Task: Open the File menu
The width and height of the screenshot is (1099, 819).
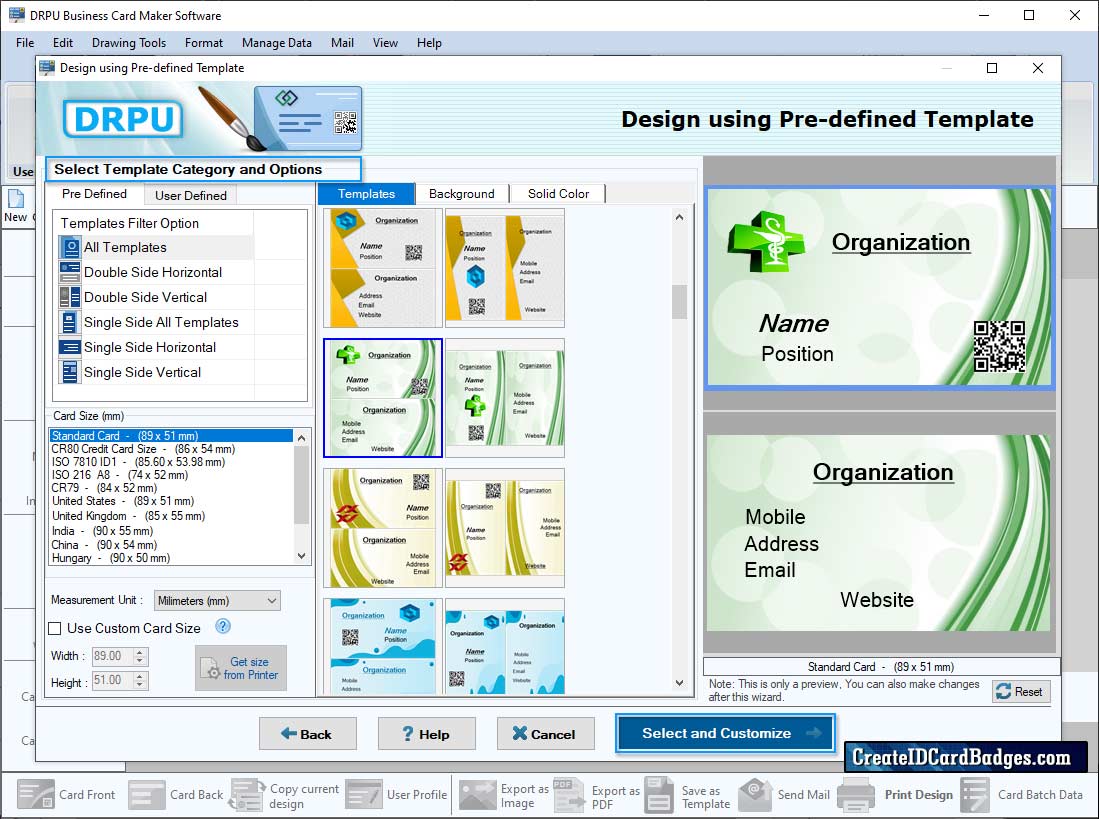Action: (25, 43)
